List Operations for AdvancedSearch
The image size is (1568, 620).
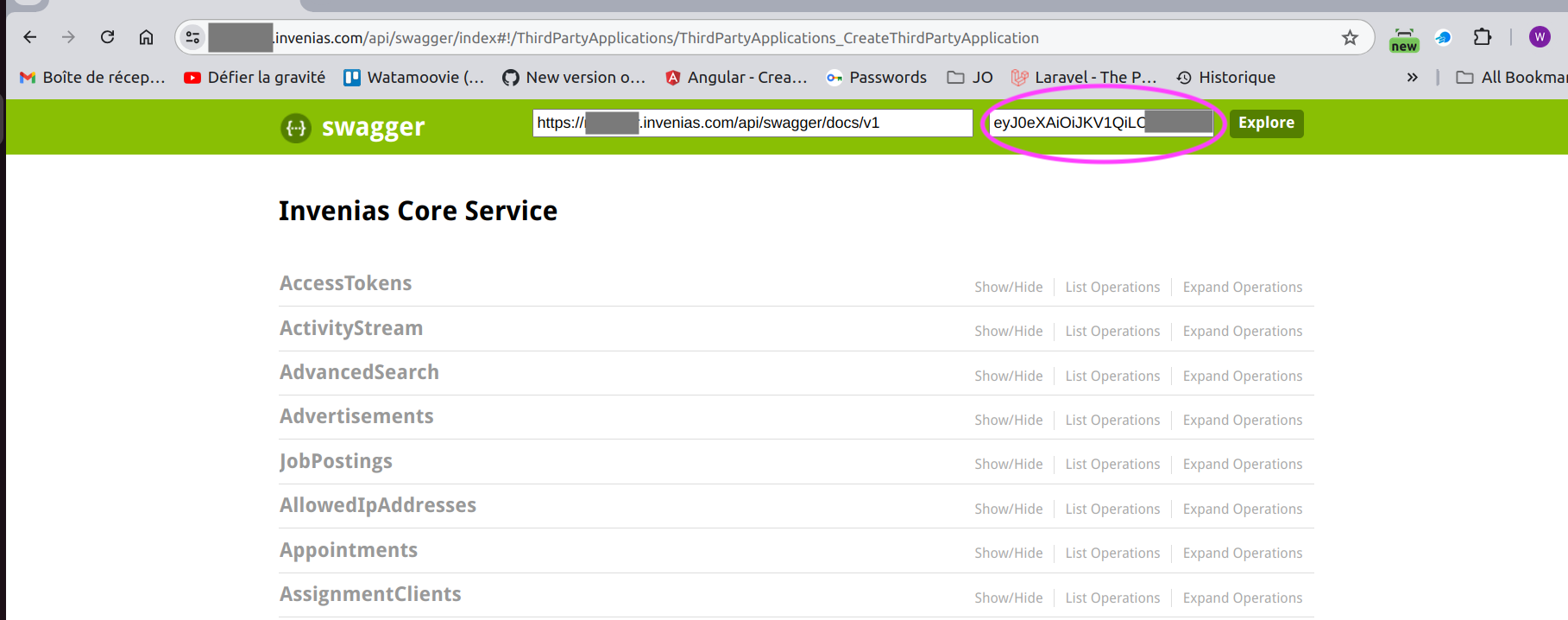(x=1112, y=376)
